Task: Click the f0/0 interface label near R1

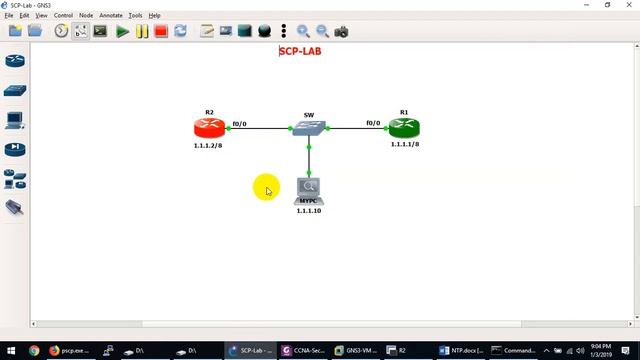Action: [373, 123]
